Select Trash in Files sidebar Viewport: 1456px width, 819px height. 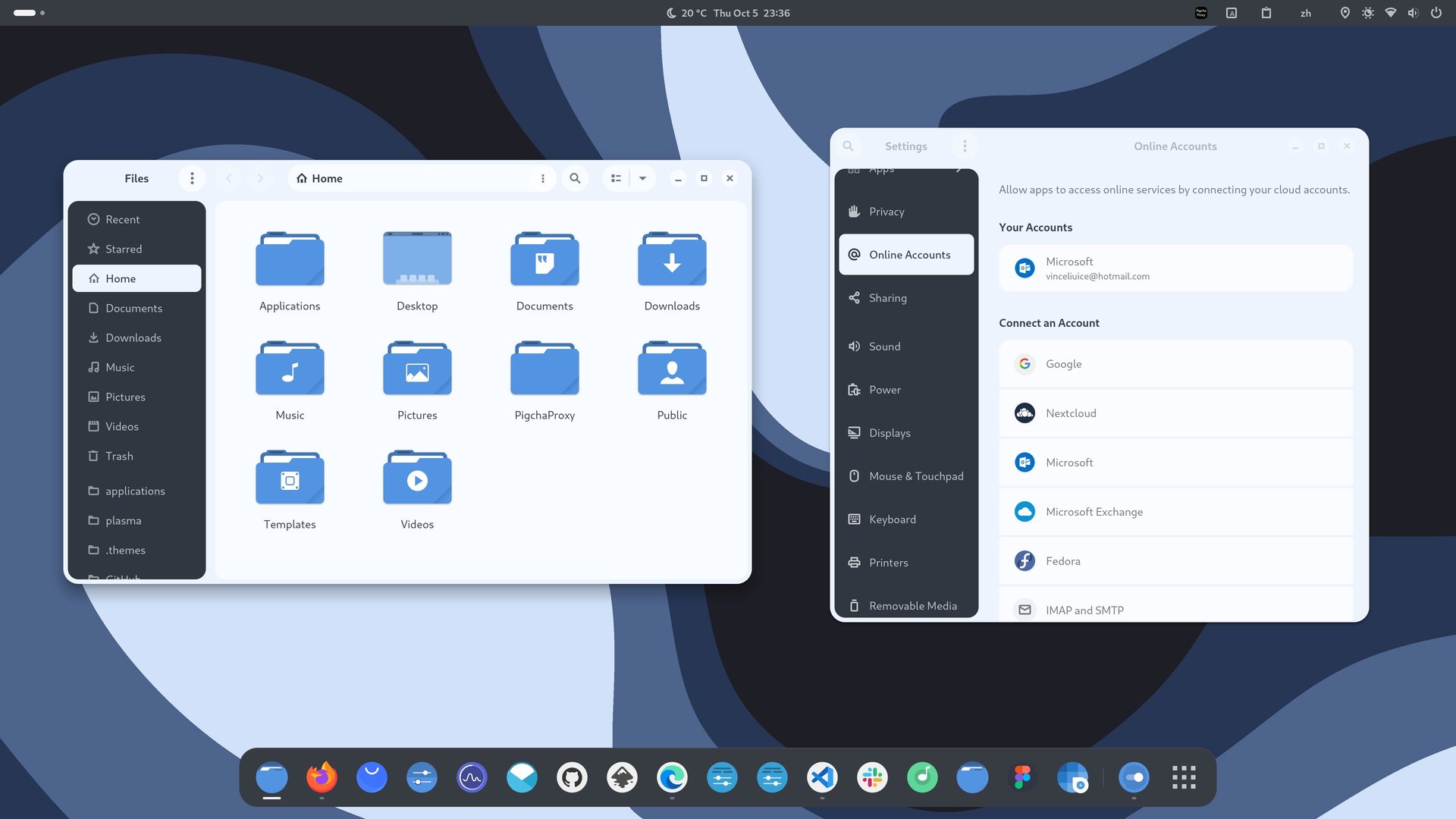(x=119, y=456)
